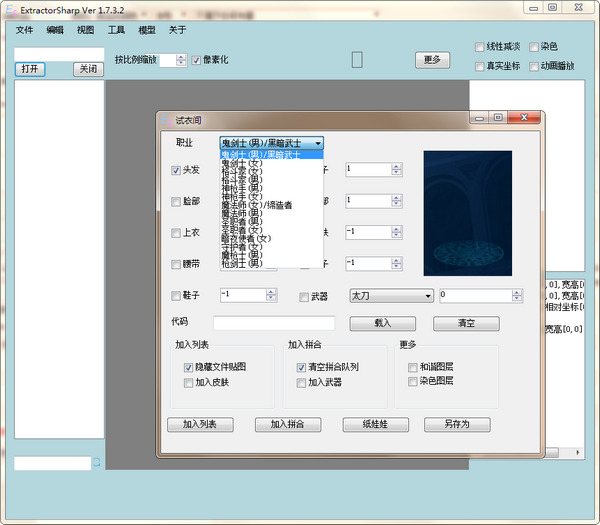Enable the 脸部 checkbox

176,202
